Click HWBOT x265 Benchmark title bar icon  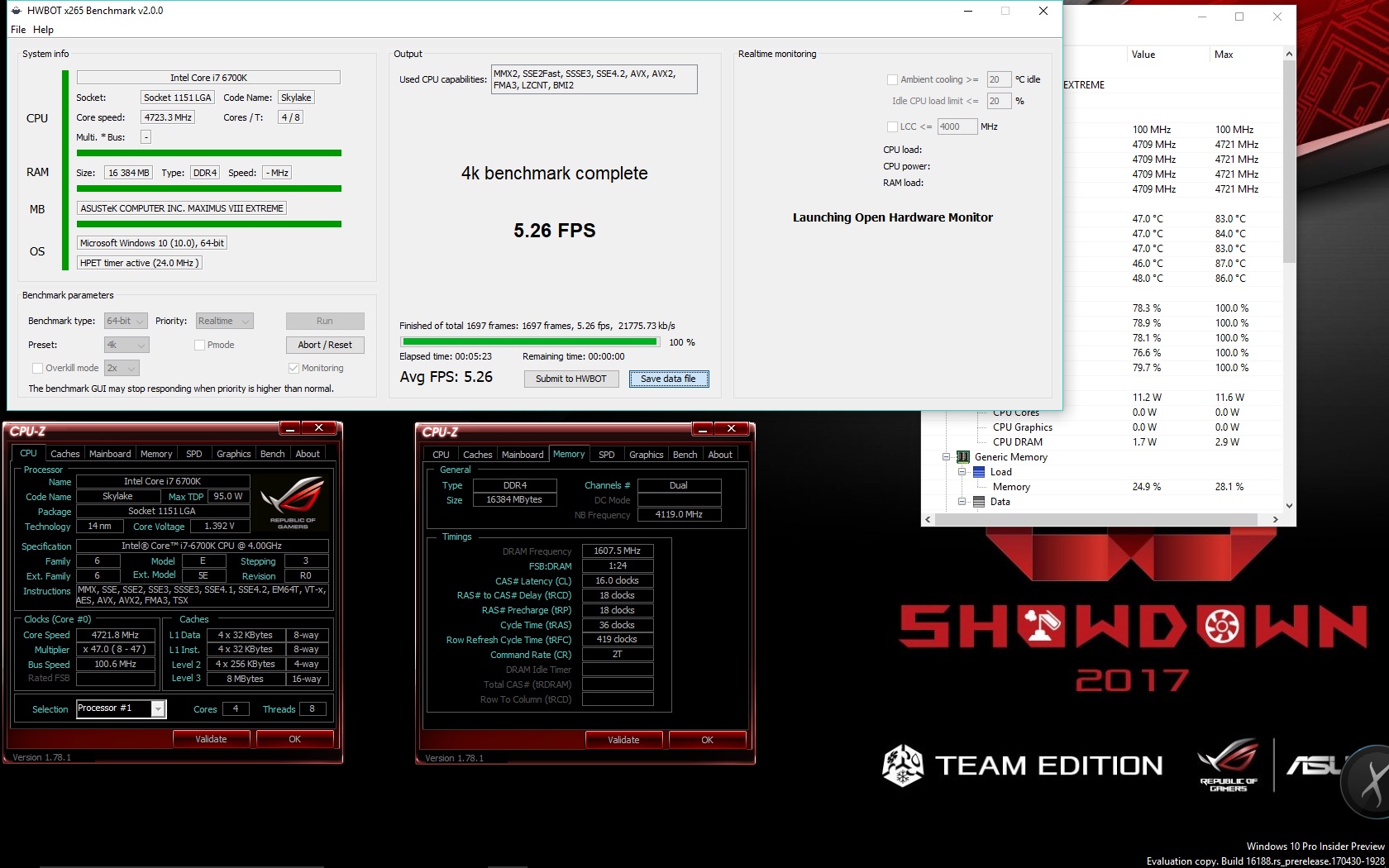click(x=16, y=11)
